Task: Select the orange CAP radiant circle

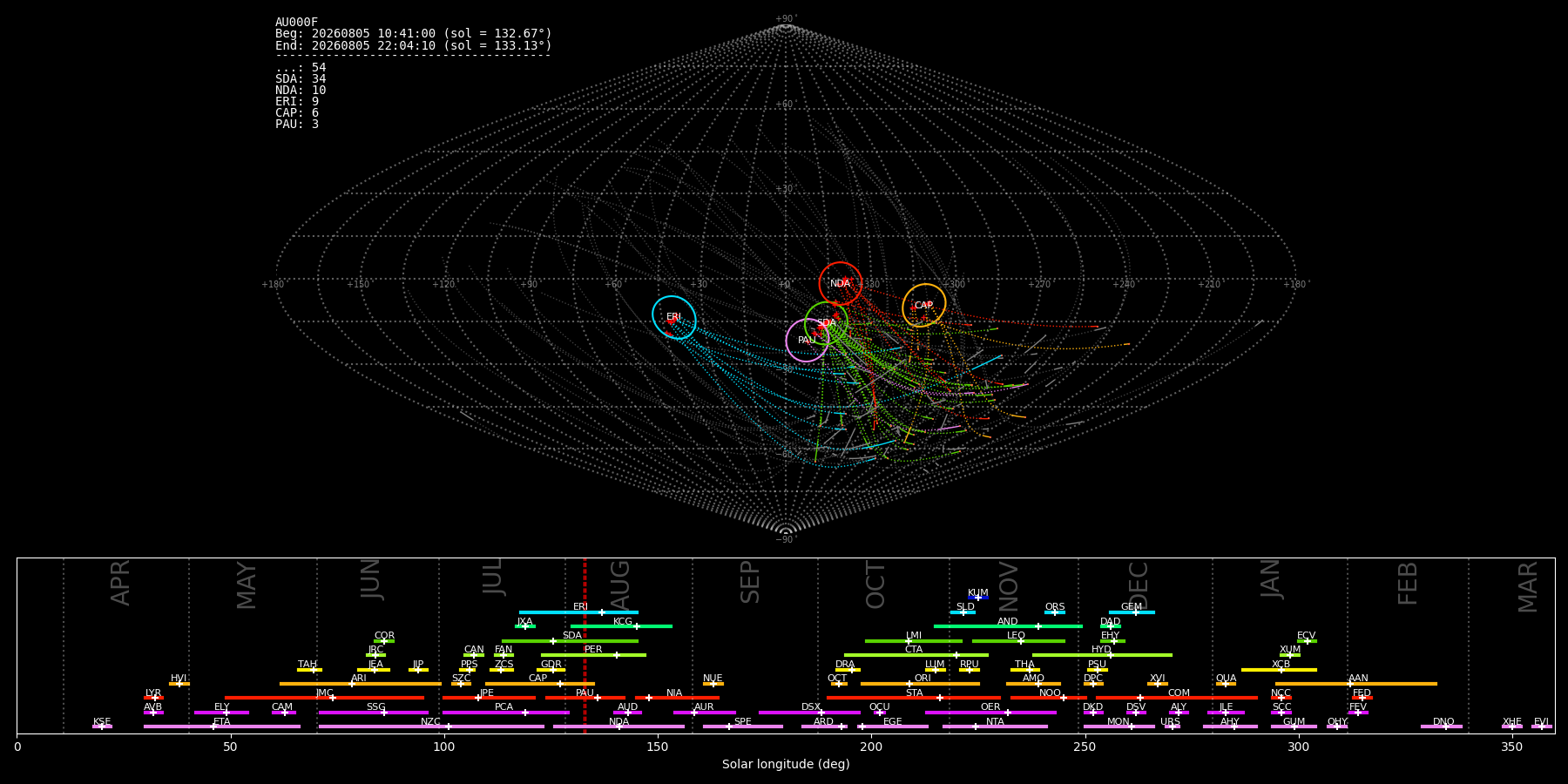Action: 924,306
